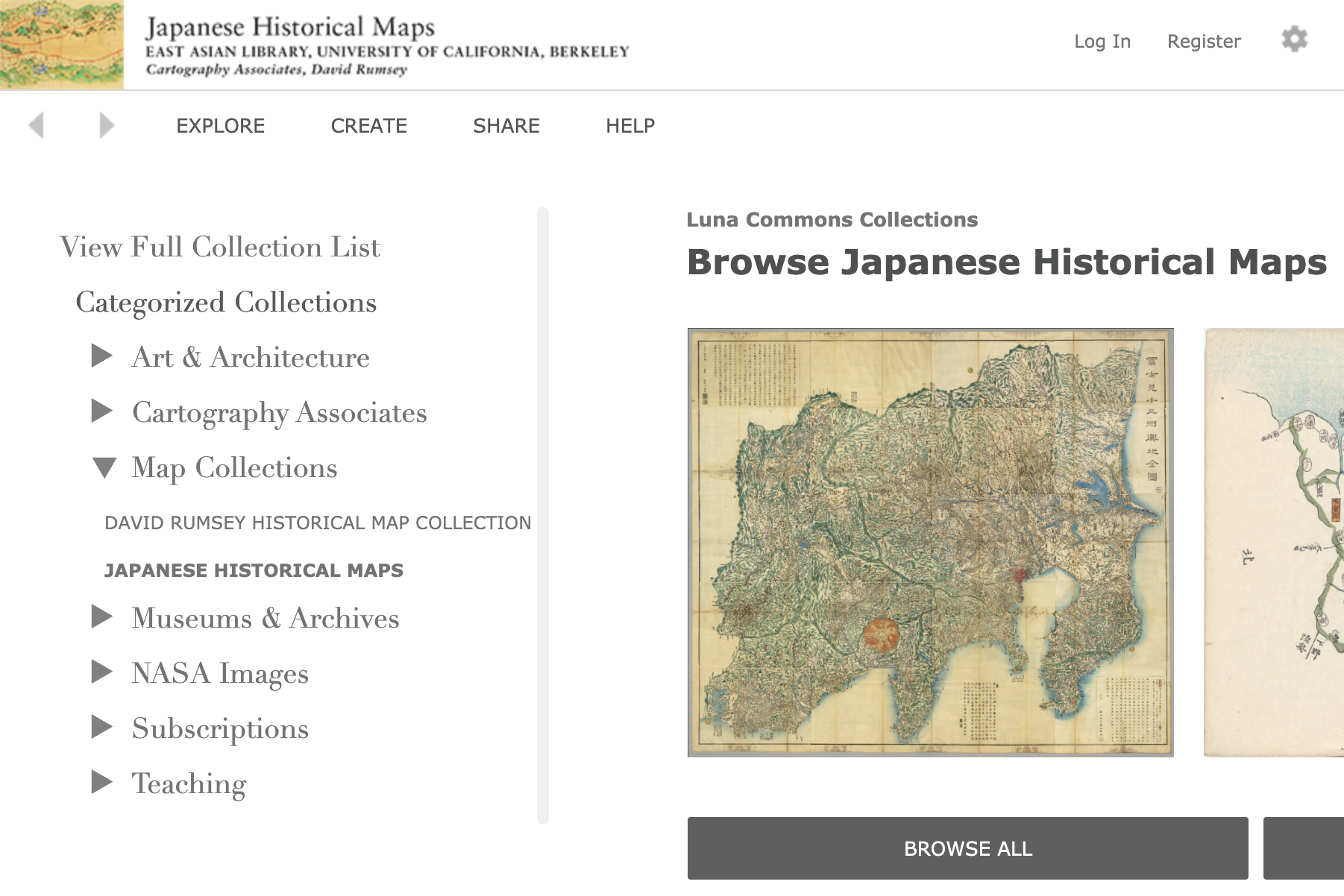Image resolution: width=1344 pixels, height=896 pixels.
Task: Click the Map Collections label
Action: point(234,468)
